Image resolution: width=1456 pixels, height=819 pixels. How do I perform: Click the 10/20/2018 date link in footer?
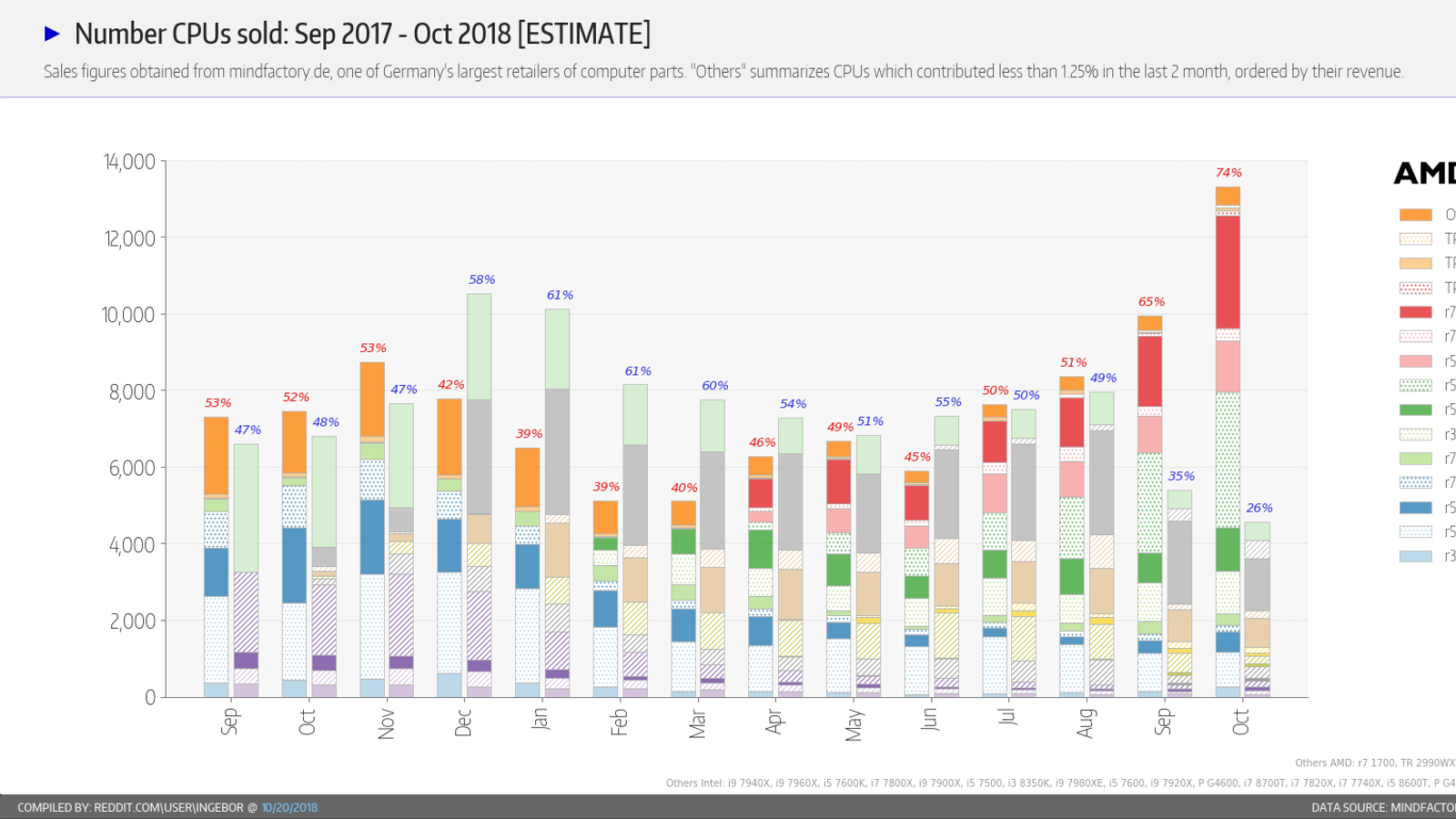pos(289,807)
